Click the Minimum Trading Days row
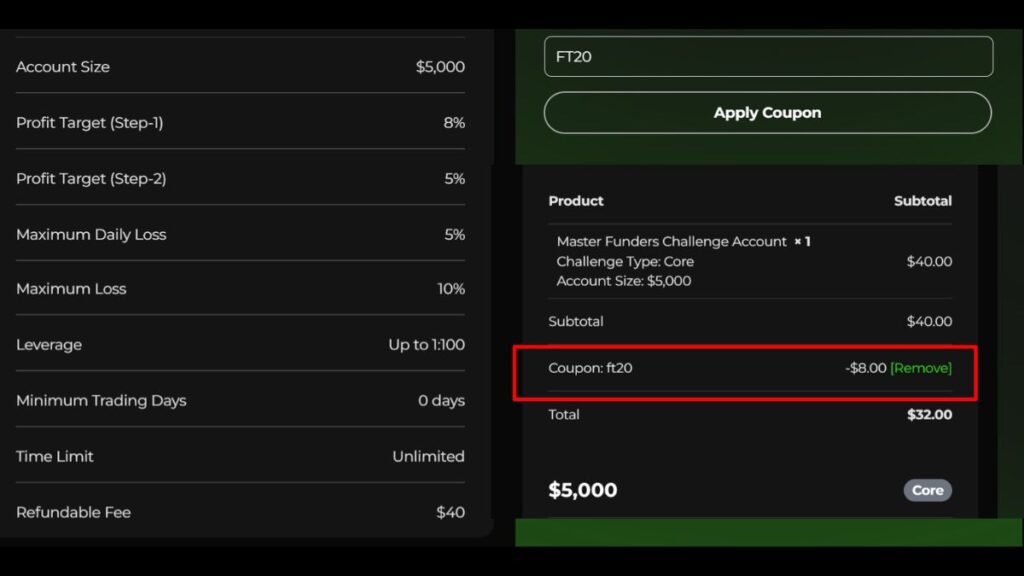1024x576 pixels. pos(240,401)
